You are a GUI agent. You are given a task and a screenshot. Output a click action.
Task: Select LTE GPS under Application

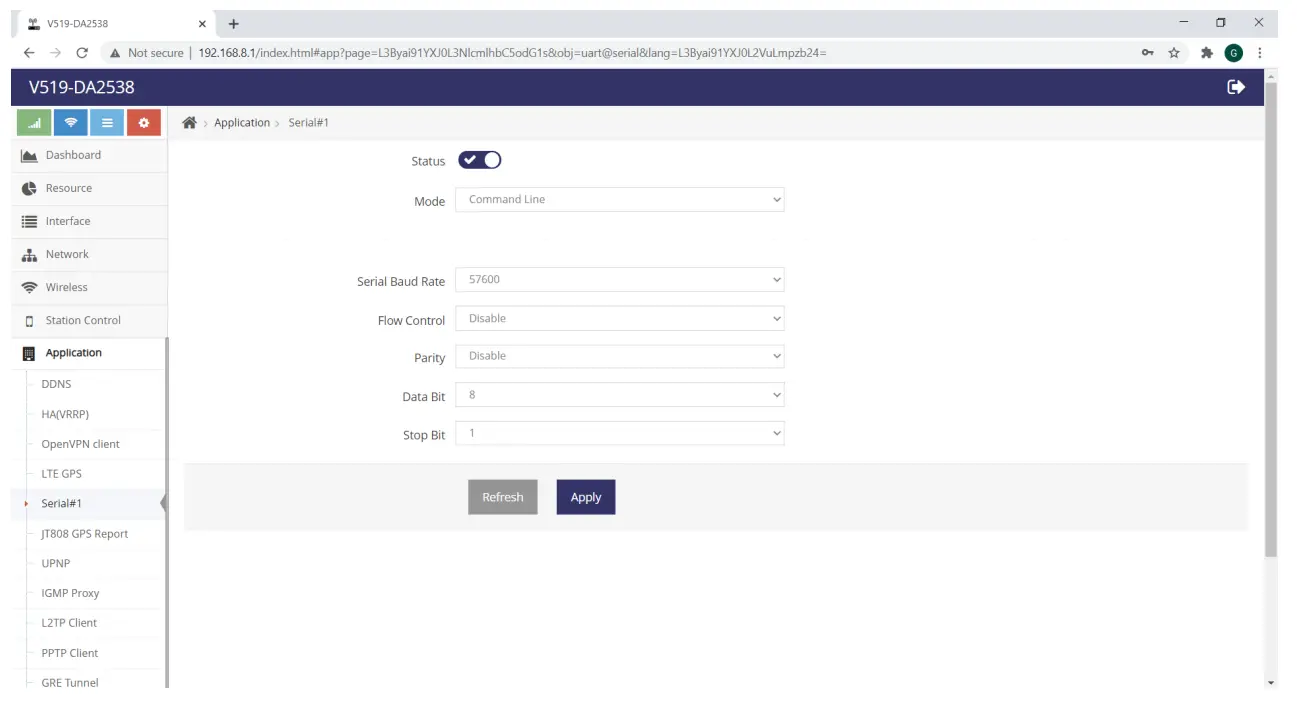61,474
